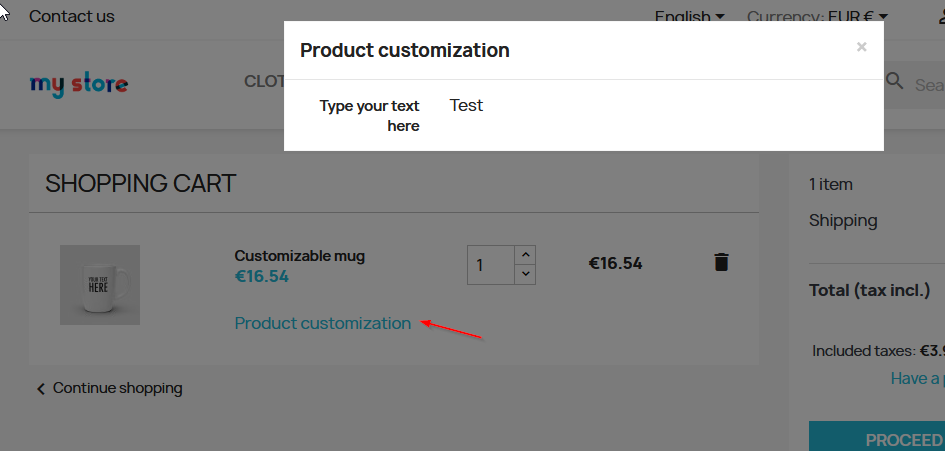This screenshot has width=945, height=451.
Task: Click the Continue shopping back chevron
Action: (x=41, y=388)
